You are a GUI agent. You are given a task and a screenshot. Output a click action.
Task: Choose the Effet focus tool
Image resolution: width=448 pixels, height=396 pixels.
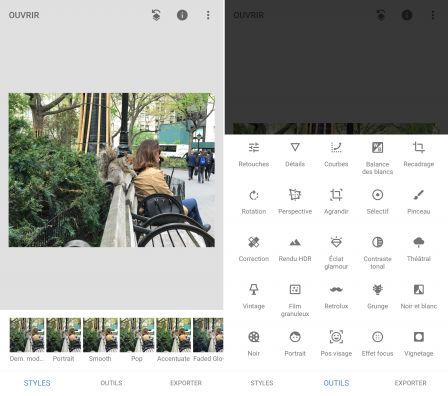tap(377, 344)
